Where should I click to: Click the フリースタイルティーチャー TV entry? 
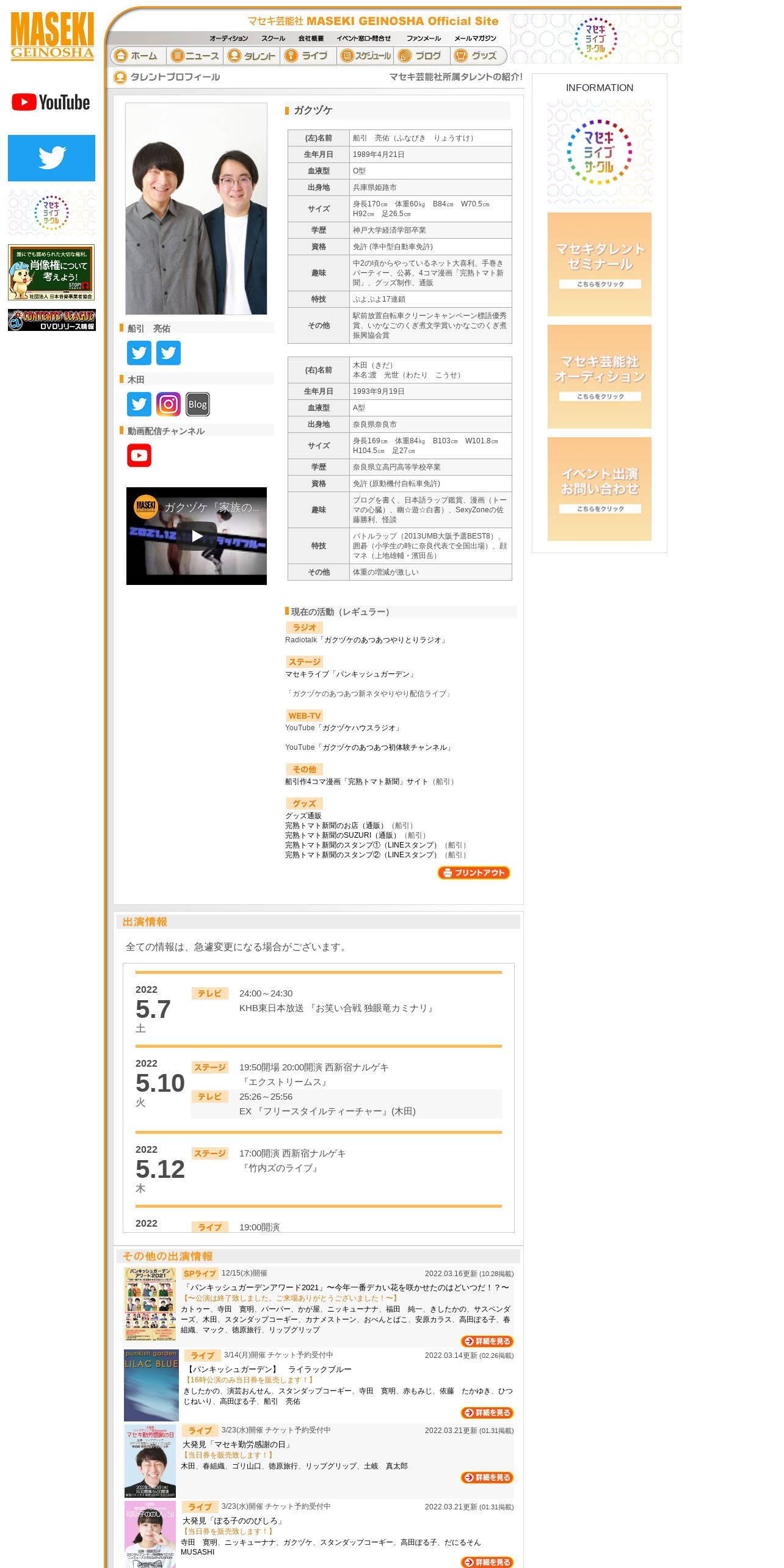[327, 1111]
